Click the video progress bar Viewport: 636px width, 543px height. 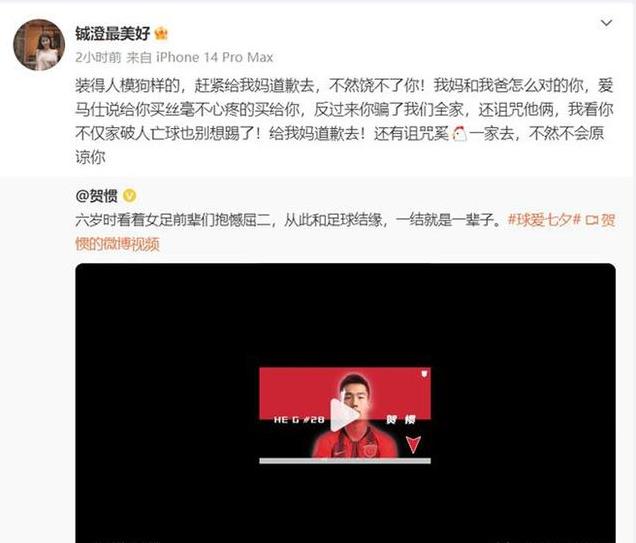[x=345, y=461]
